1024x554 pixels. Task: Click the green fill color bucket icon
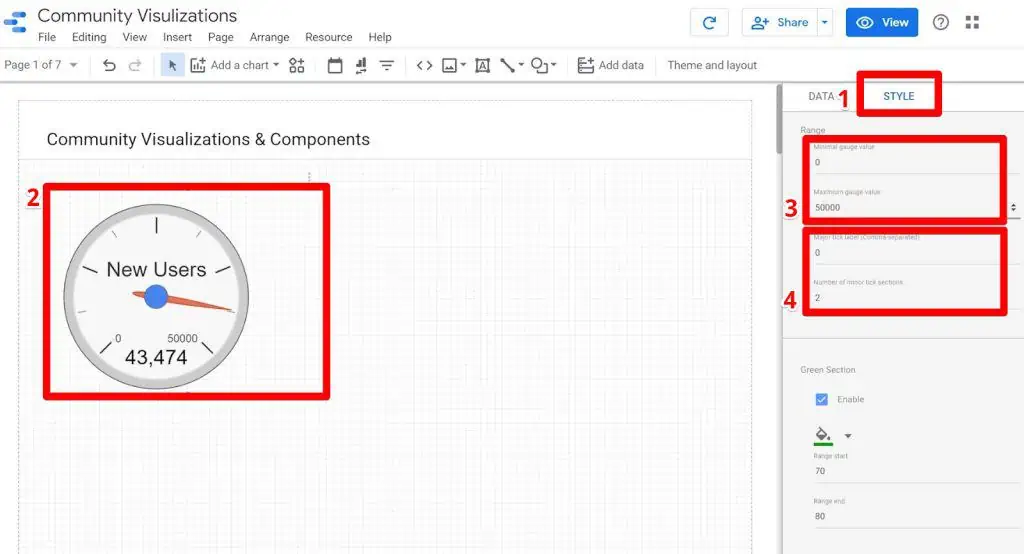(823, 435)
